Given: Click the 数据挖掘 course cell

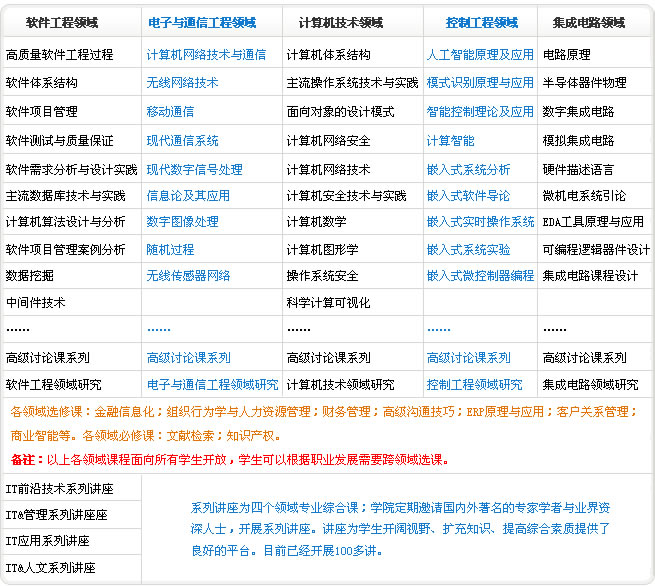Looking at the screenshot, I should pyautogui.click(x=30, y=276).
